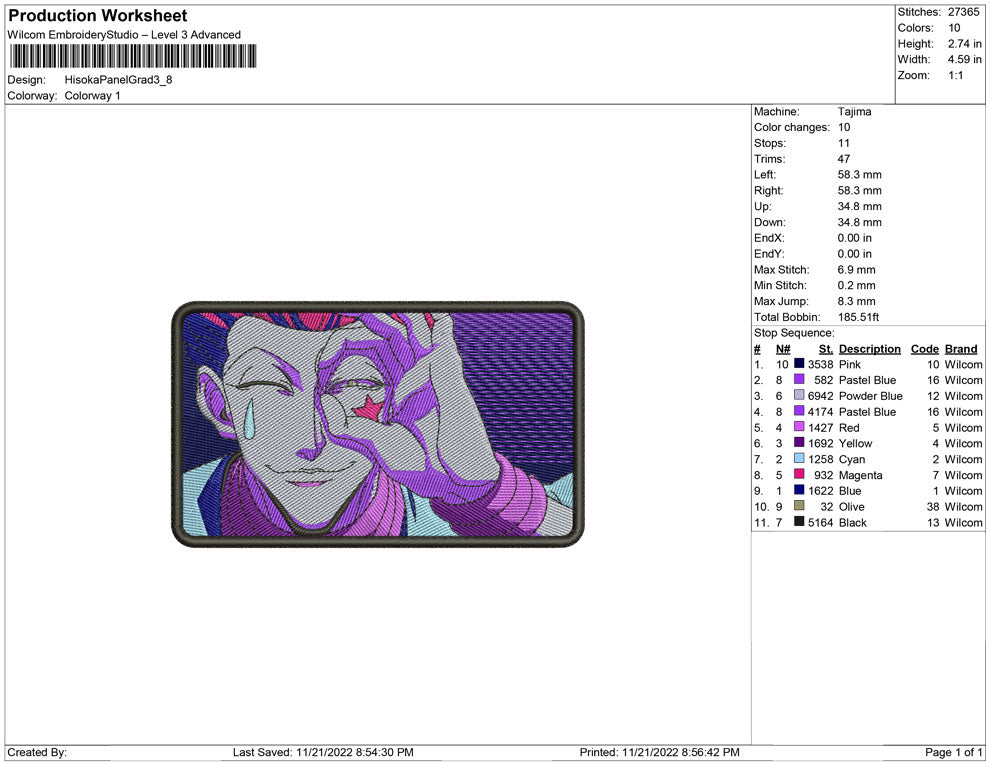Click the 'EndX:' label
The height and width of the screenshot is (762, 990).
pos(769,238)
